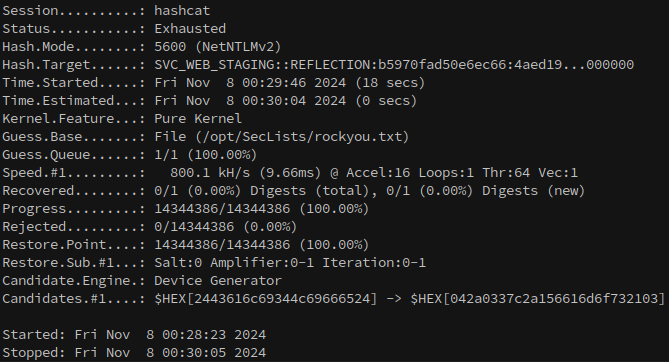Click the Pure Kernel feature text
This screenshot has height=362, width=669.
coord(198,119)
